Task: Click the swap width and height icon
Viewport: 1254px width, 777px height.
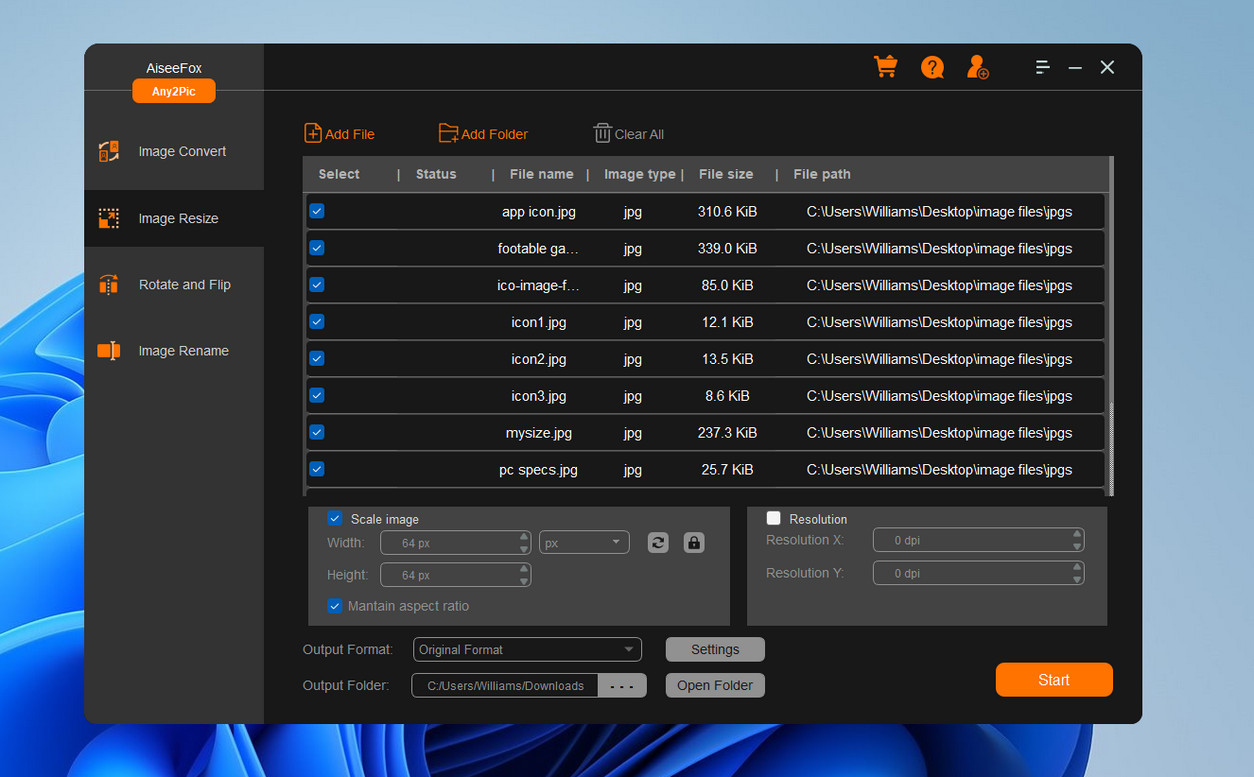Action: tap(658, 542)
